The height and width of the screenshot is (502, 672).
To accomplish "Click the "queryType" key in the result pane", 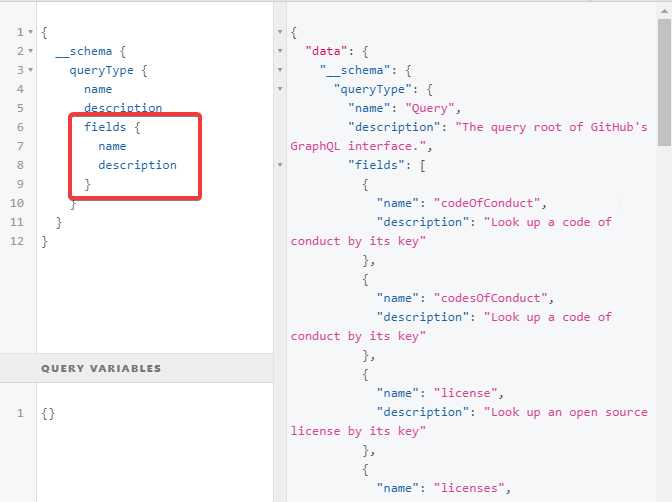I will [x=372, y=89].
